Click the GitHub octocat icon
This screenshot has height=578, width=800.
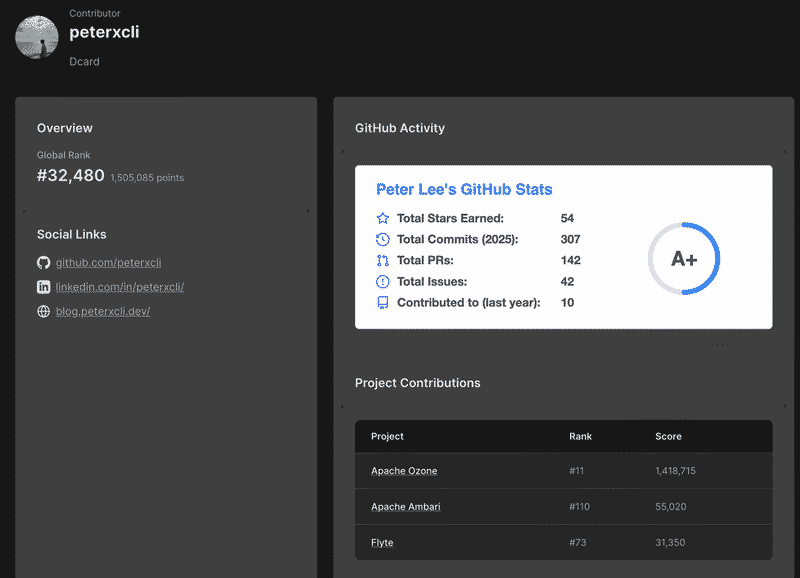43,263
